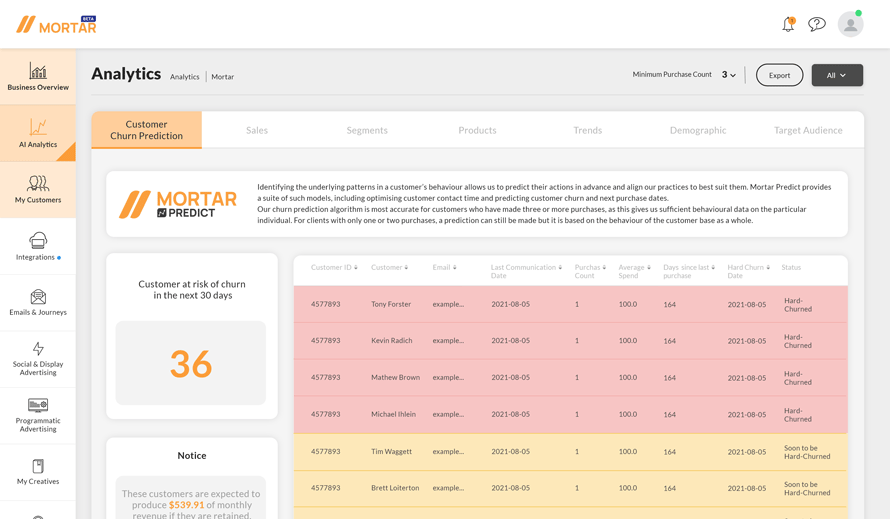Viewport: 890px width, 519px height.
Task: Click Michael Ihlein's Hard-Churned status
Action: [798, 415]
